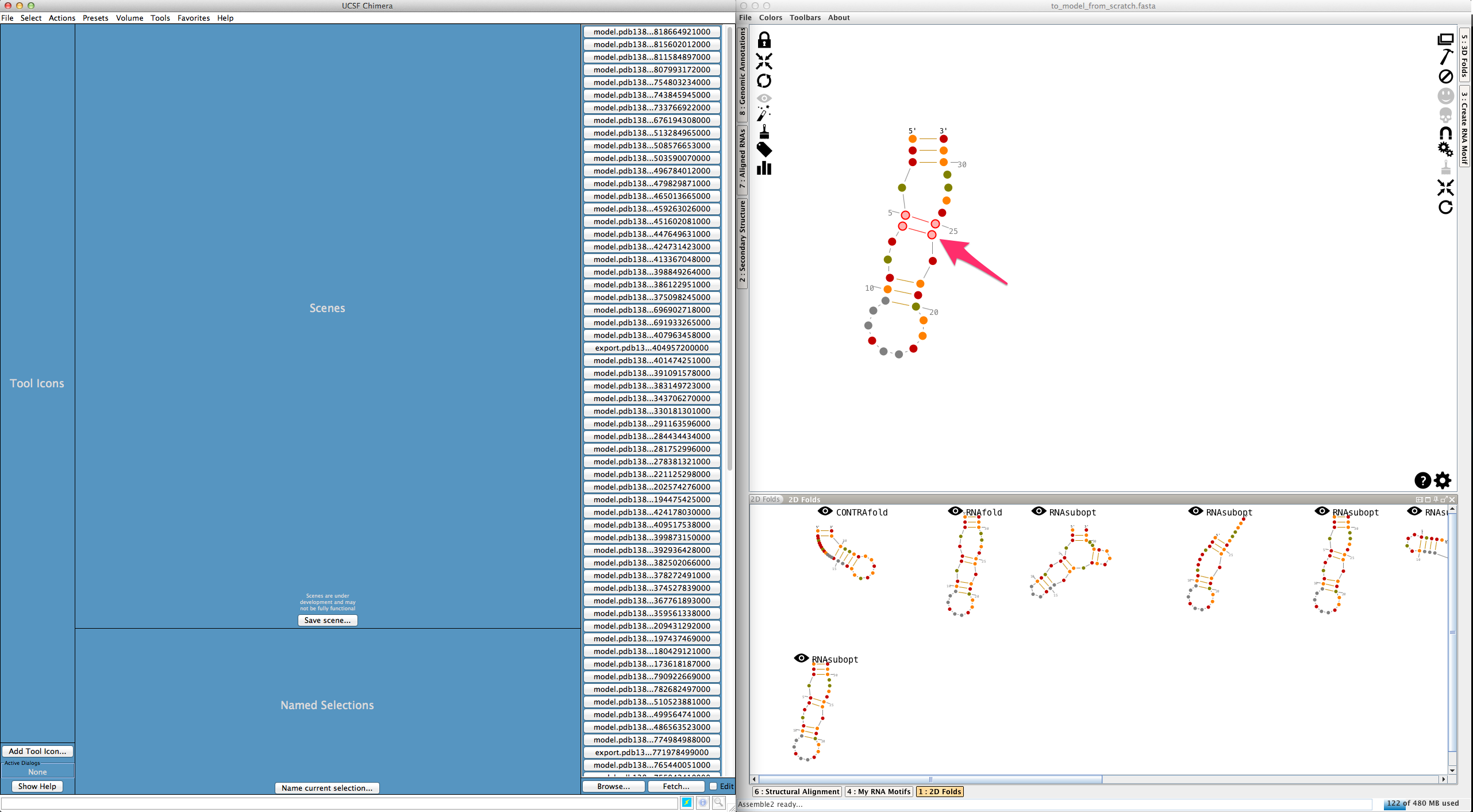Click the circular reload icon in the right toolbar
1473x812 pixels.
click(1445, 207)
